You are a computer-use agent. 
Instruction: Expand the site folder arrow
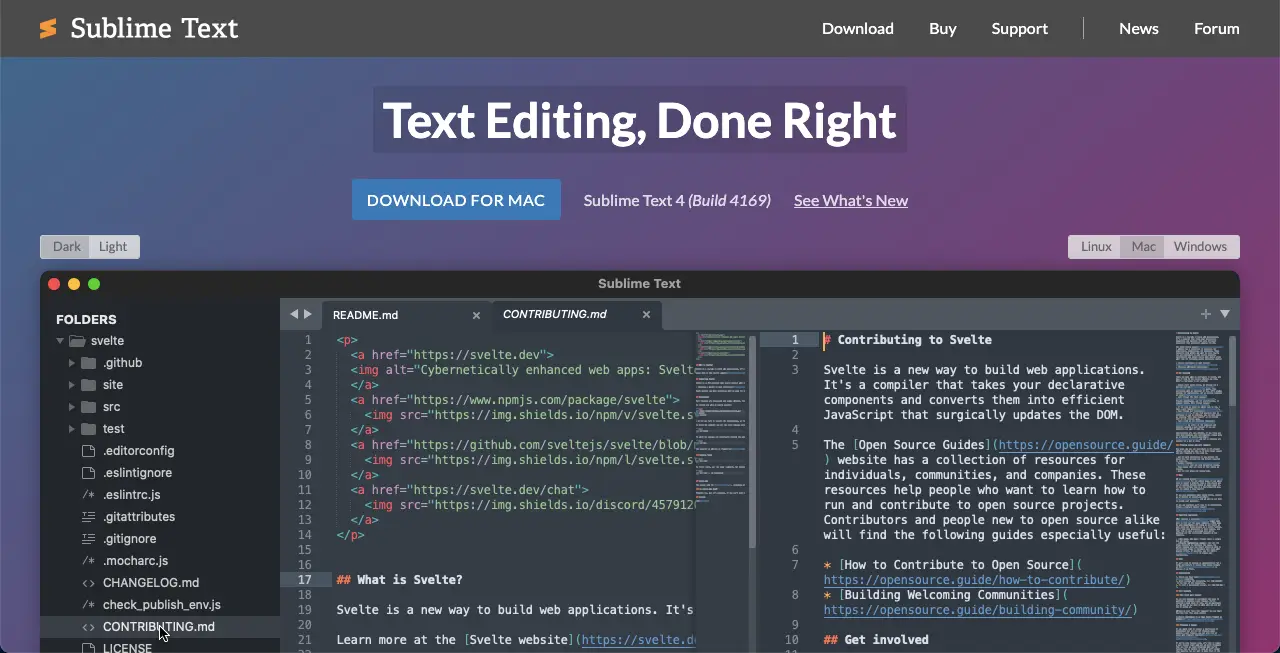pos(72,385)
